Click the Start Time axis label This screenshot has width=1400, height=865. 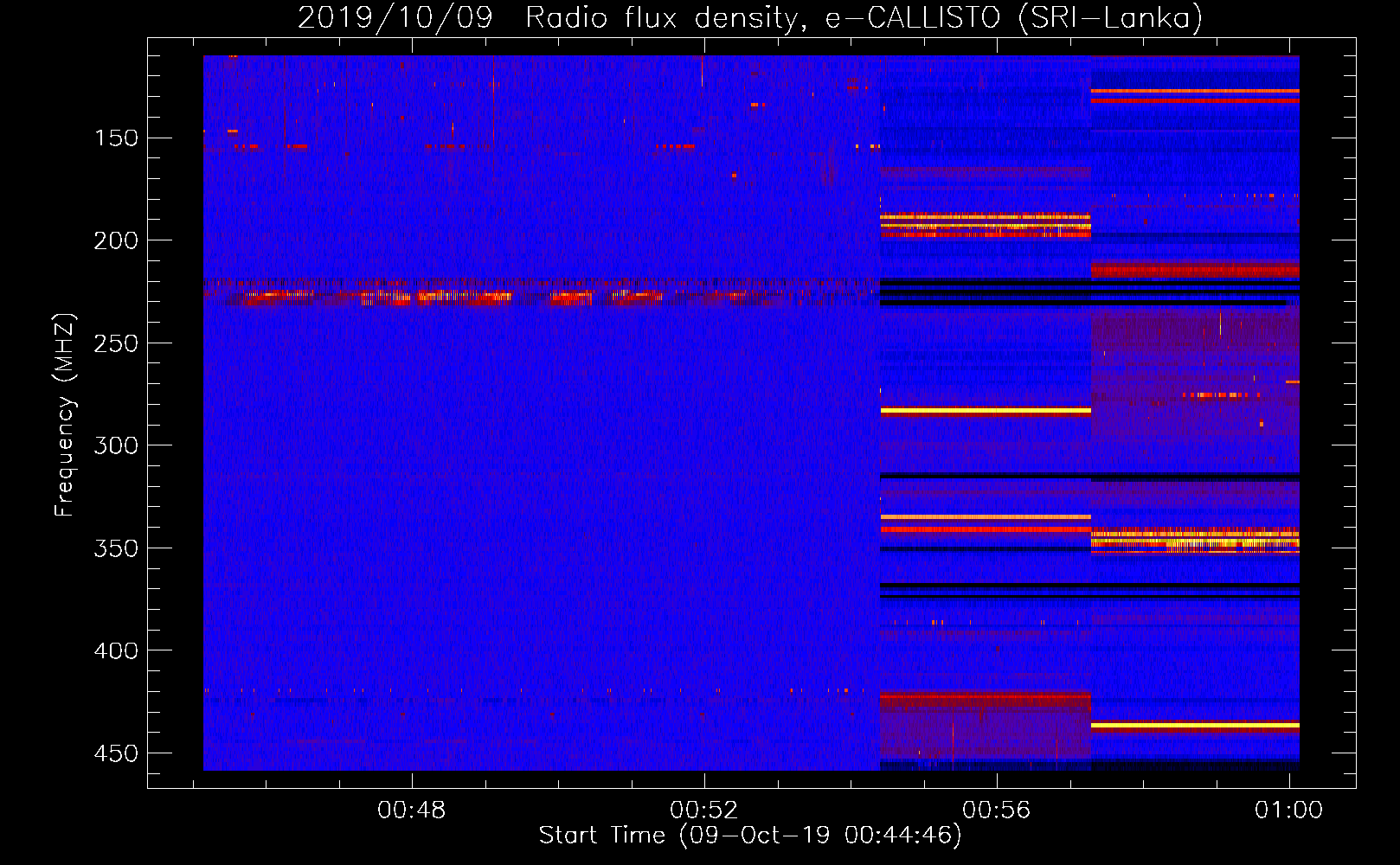(750, 836)
